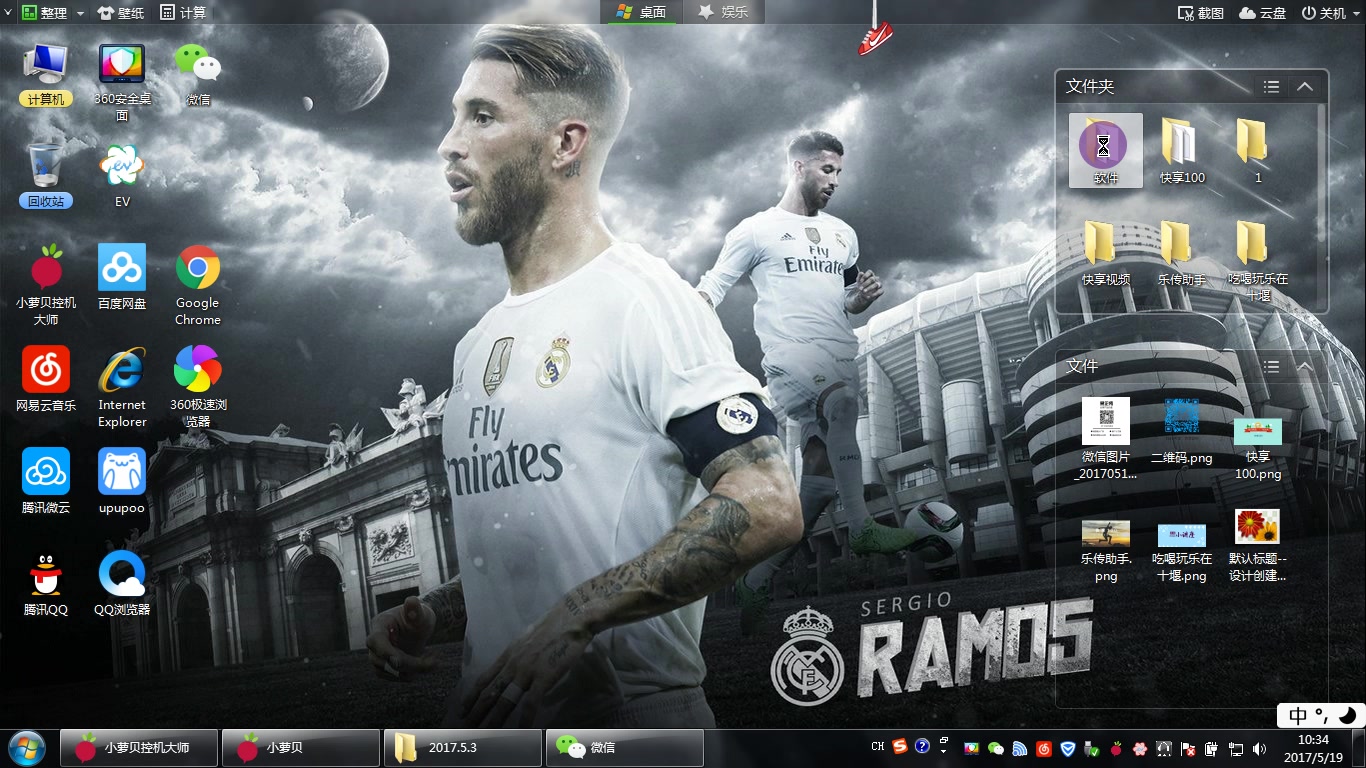This screenshot has width=1366, height=768.
Task: Open the Windows Start menu orb
Action: (x=25, y=747)
